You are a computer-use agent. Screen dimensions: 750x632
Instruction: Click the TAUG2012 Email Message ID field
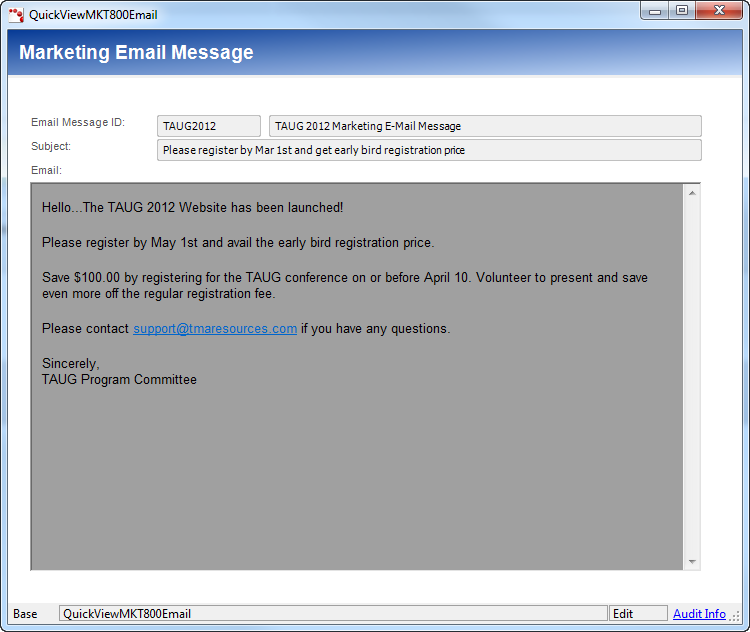209,126
